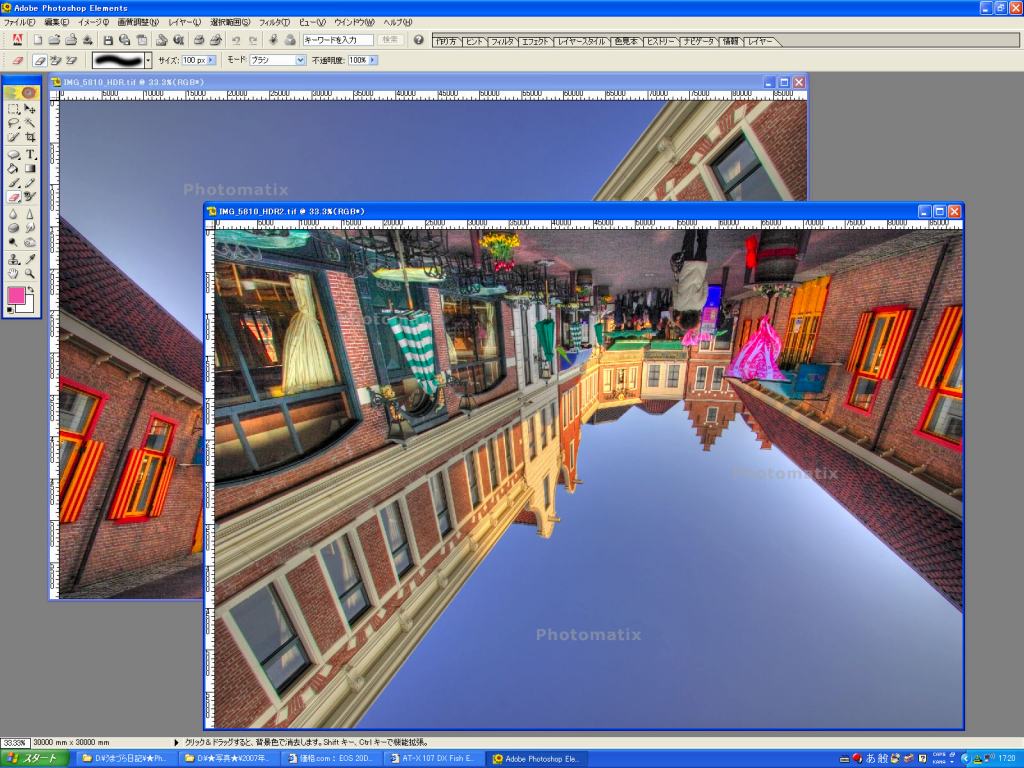Screen dimensions: 1024x768
Task: Open the イメージ menu
Action: coord(93,22)
